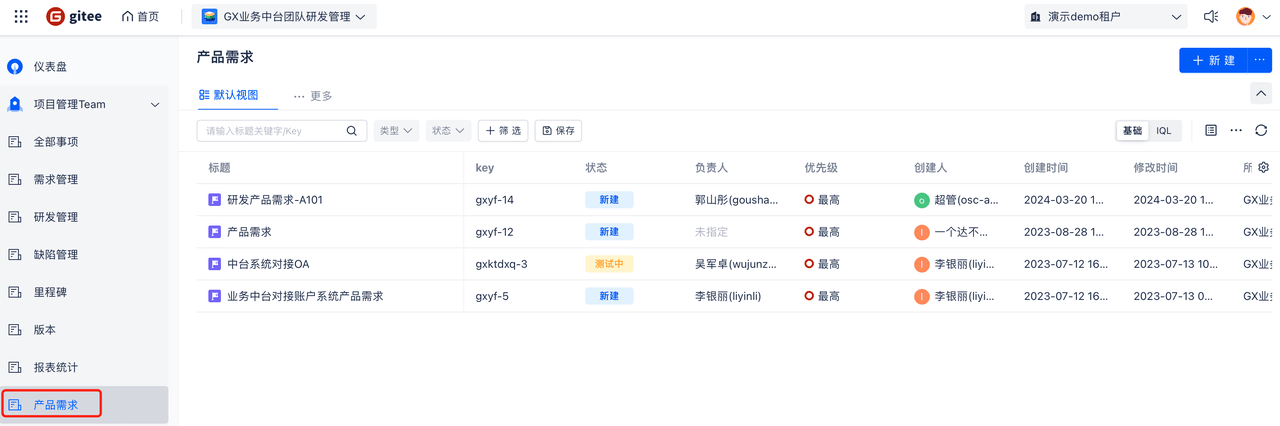Click the 测试中 status tag
Viewport: 1280px width, 426px height.
point(609,264)
